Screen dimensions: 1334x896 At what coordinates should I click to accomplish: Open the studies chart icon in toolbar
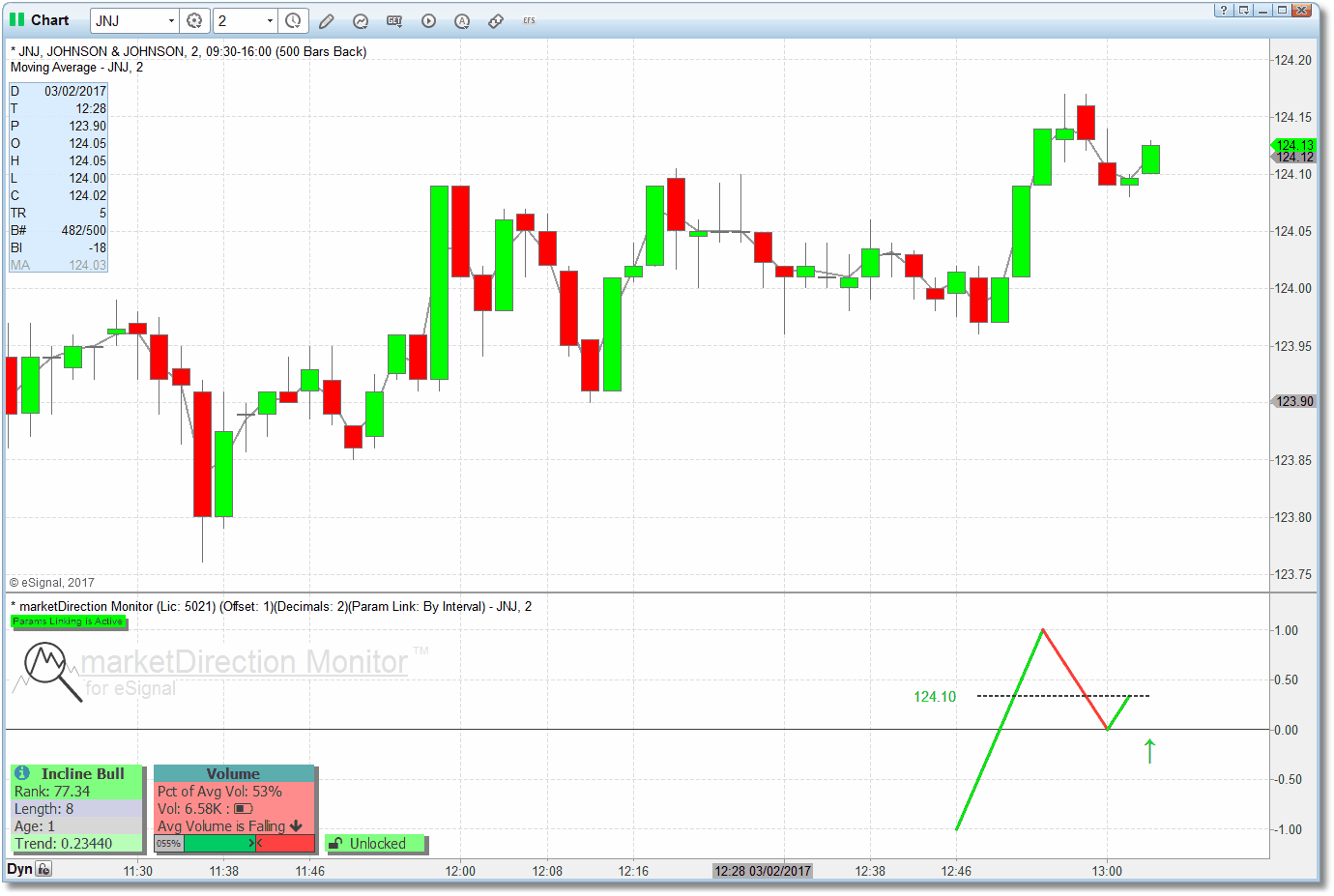point(361,20)
